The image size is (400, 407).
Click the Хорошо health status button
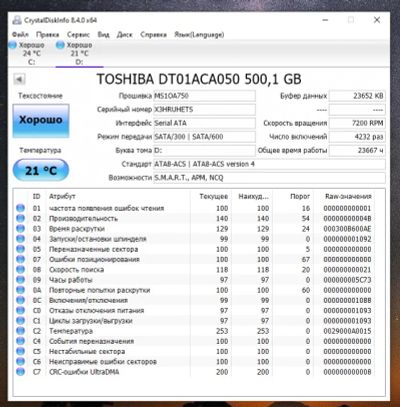coord(41,120)
